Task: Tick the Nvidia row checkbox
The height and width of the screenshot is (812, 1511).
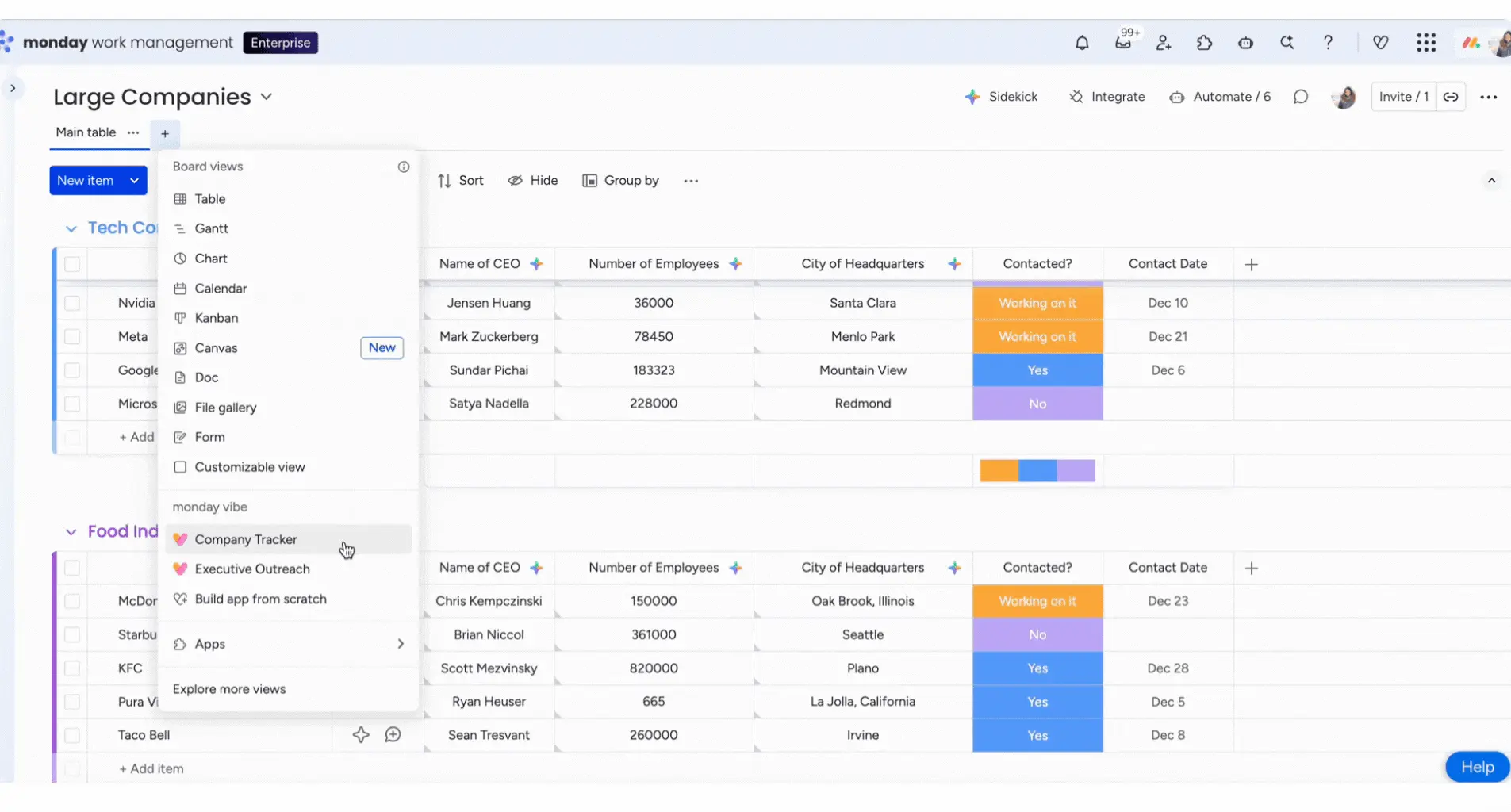Action: pyautogui.click(x=72, y=303)
